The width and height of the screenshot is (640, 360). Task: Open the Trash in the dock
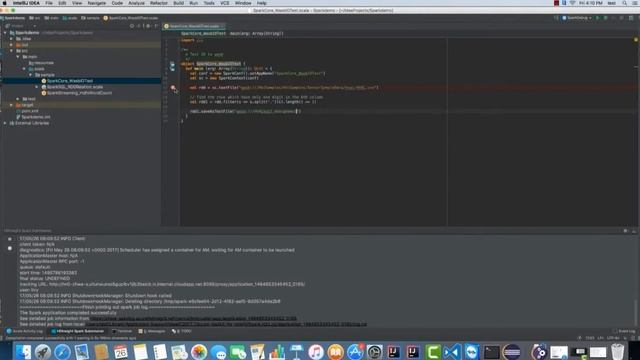click(x=618, y=351)
